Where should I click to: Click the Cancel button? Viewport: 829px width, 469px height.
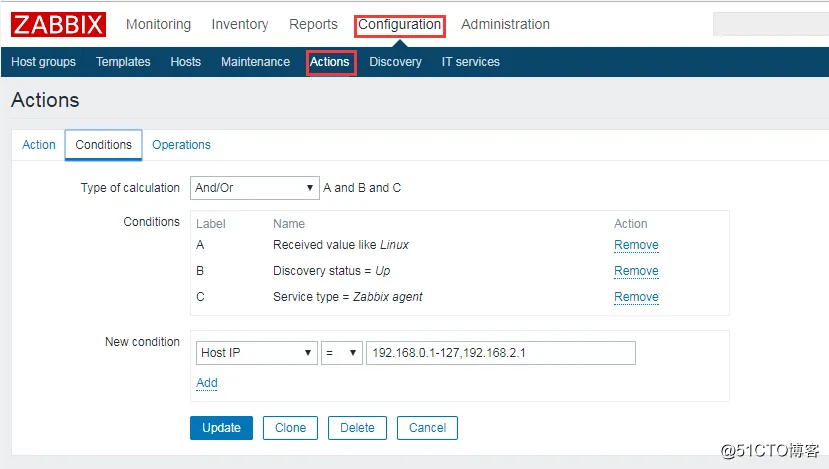coord(427,428)
